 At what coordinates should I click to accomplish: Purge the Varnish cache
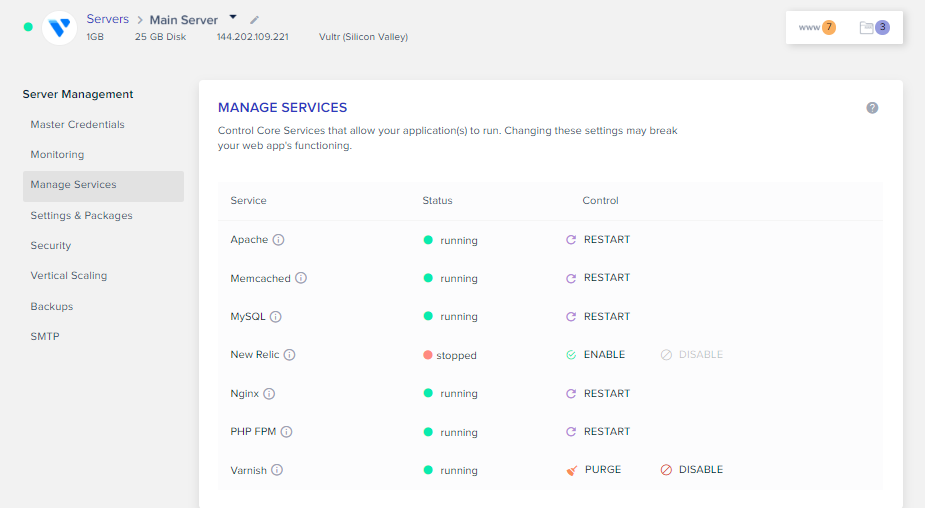pos(594,470)
